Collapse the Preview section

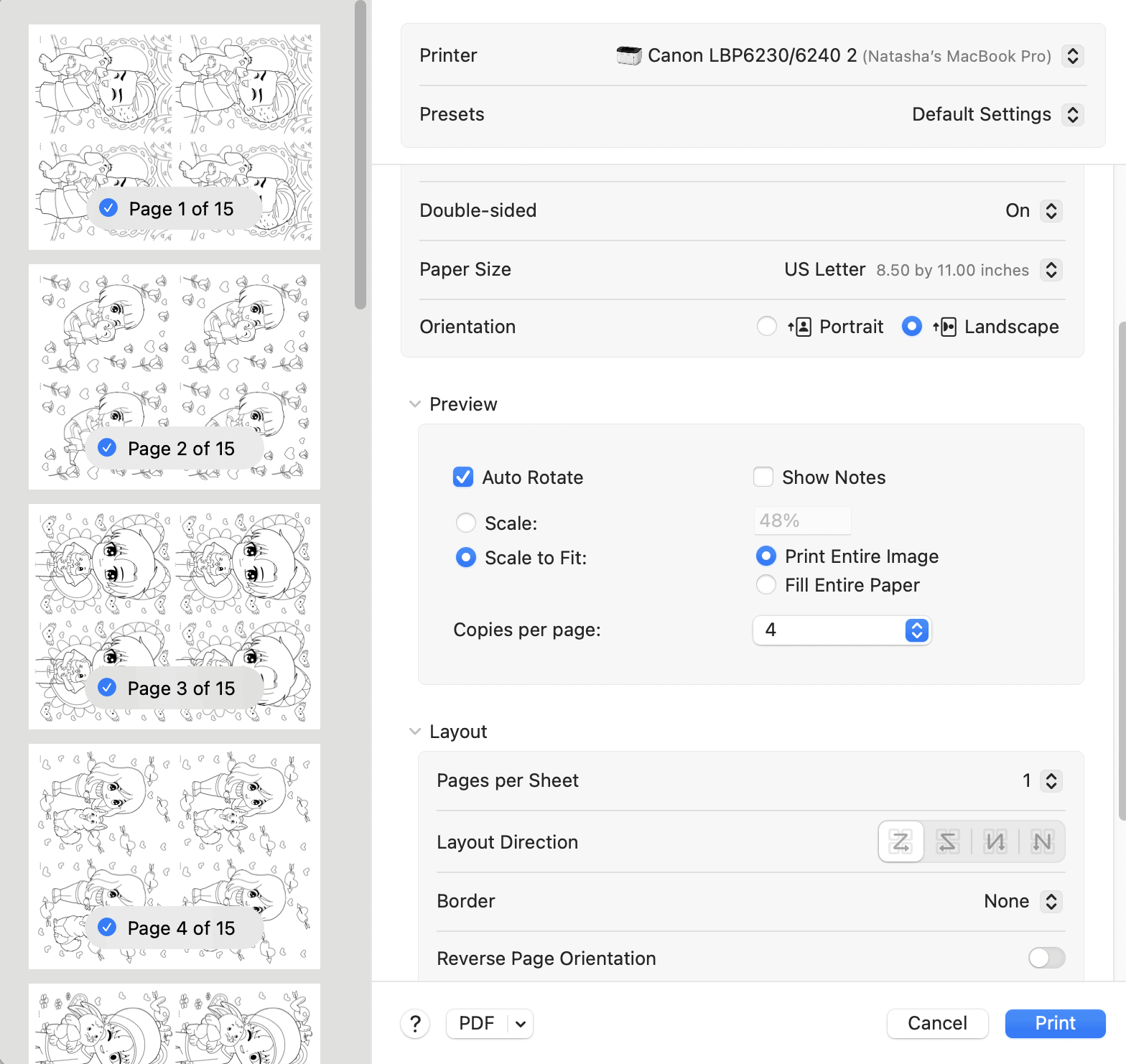[x=415, y=404]
